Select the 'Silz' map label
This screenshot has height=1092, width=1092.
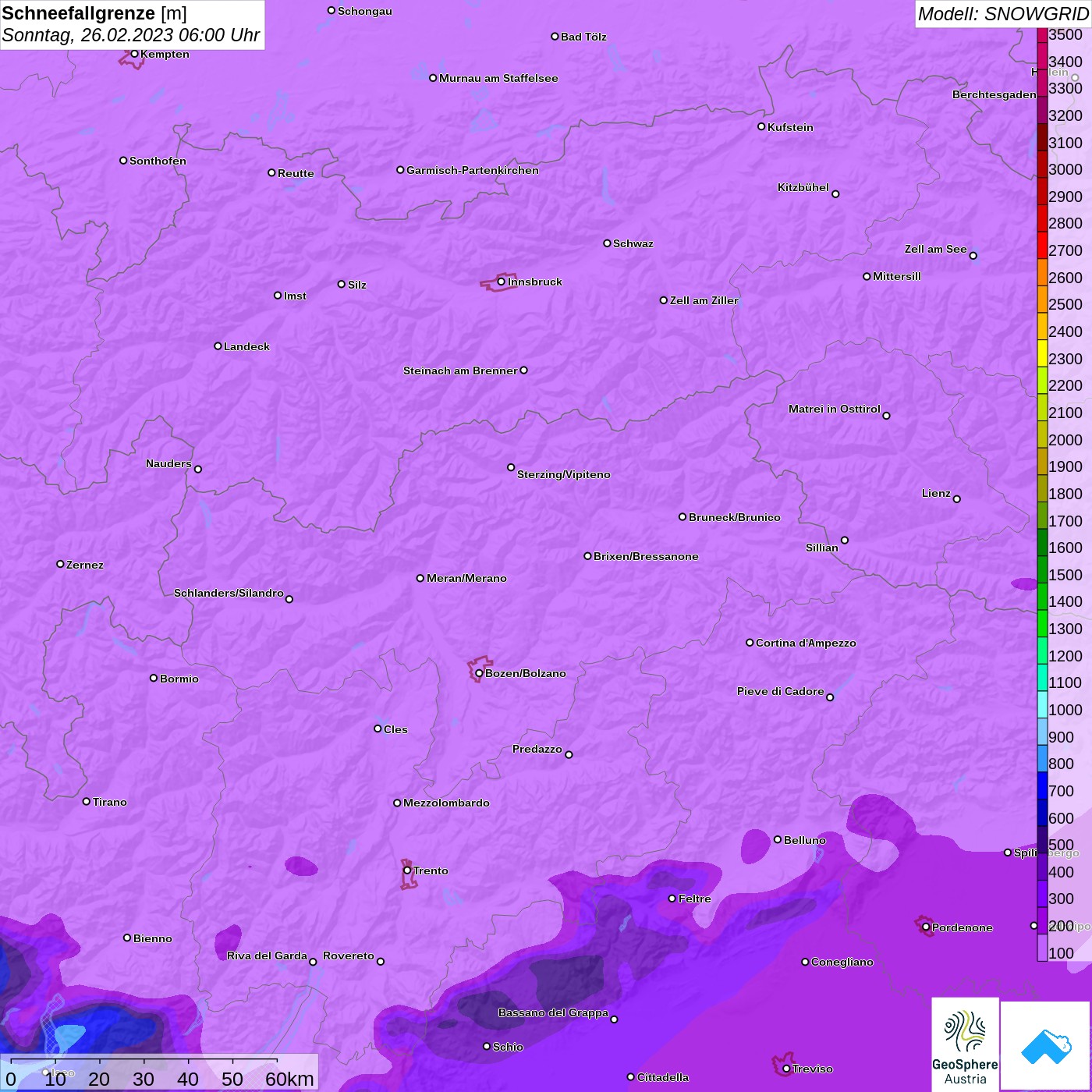click(357, 285)
